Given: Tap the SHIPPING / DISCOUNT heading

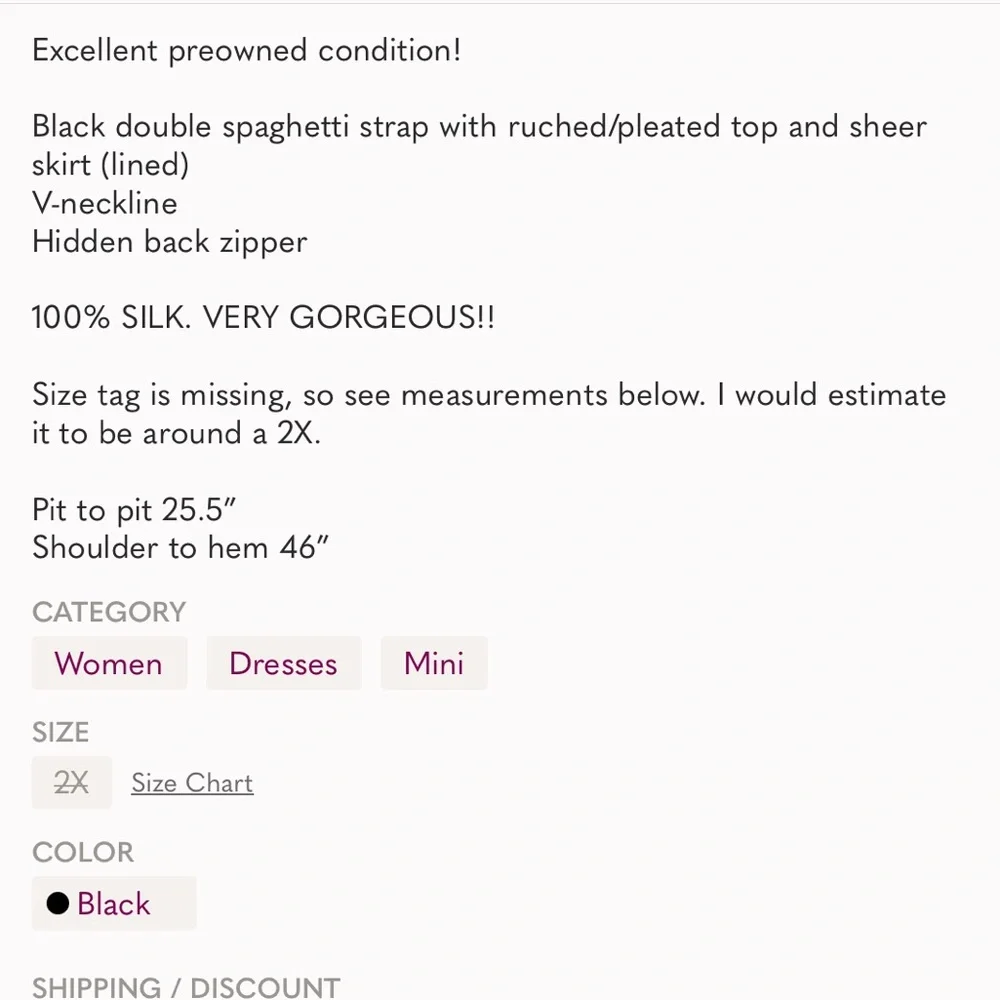Looking at the screenshot, I should (186, 987).
